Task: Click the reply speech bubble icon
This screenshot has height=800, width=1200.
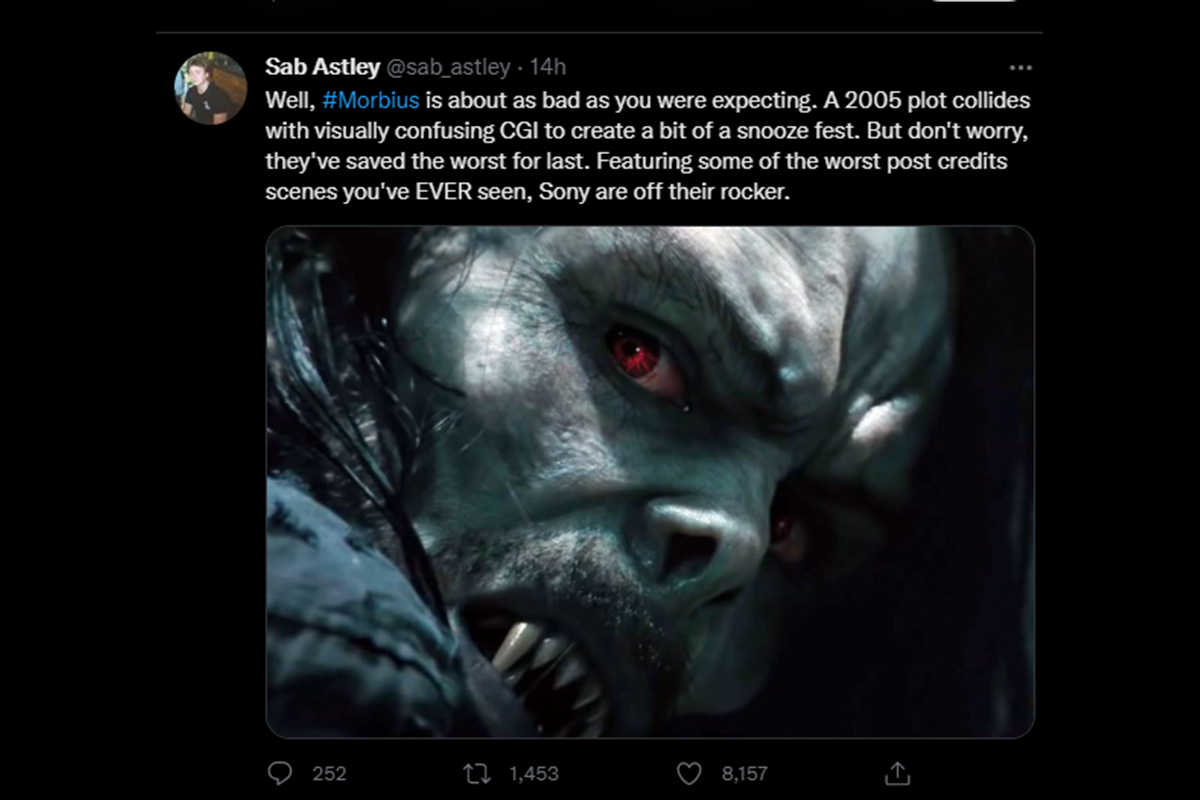Action: click(281, 773)
